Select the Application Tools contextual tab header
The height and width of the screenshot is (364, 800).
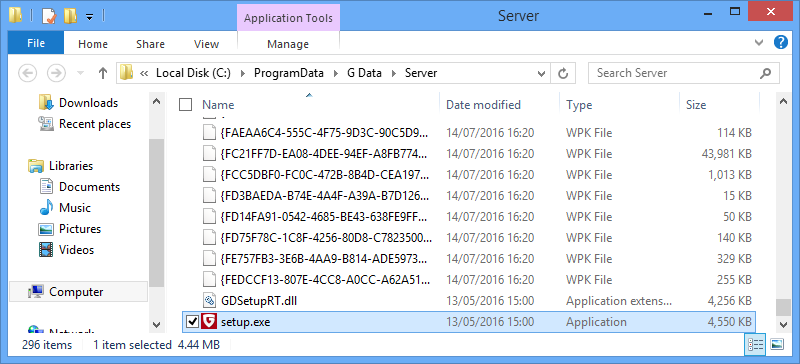288,18
